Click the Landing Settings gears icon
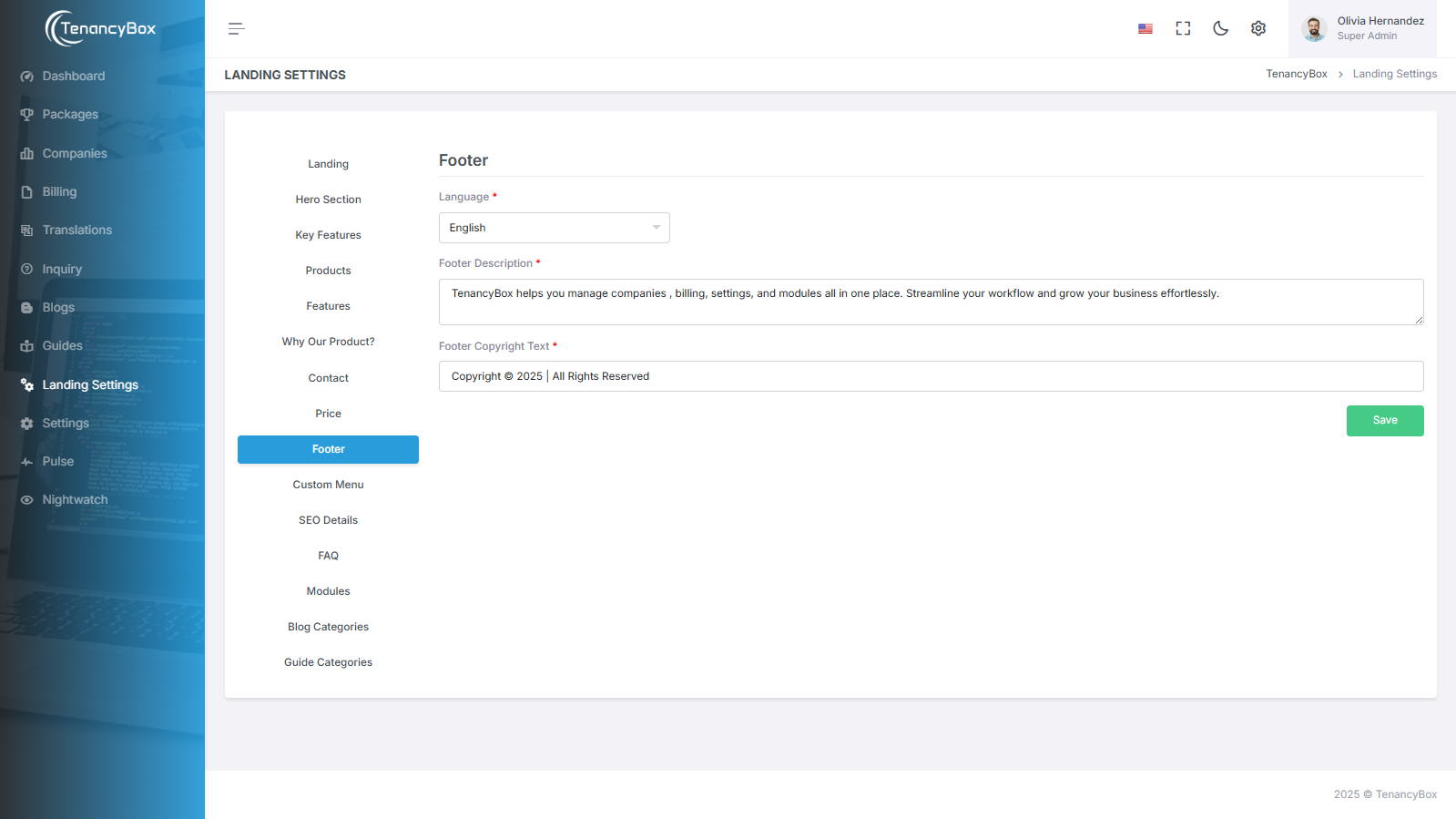Screen dimensions: 1456x819 [x=27, y=385]
